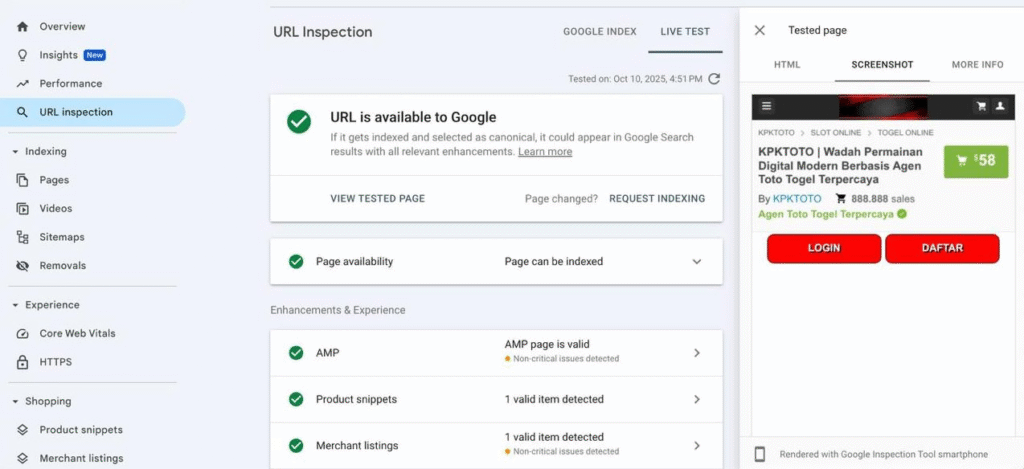The height and width of the screenshot is (469, 1024).
Task: Switch to the Google Index tab
Action: click(600, 31)
